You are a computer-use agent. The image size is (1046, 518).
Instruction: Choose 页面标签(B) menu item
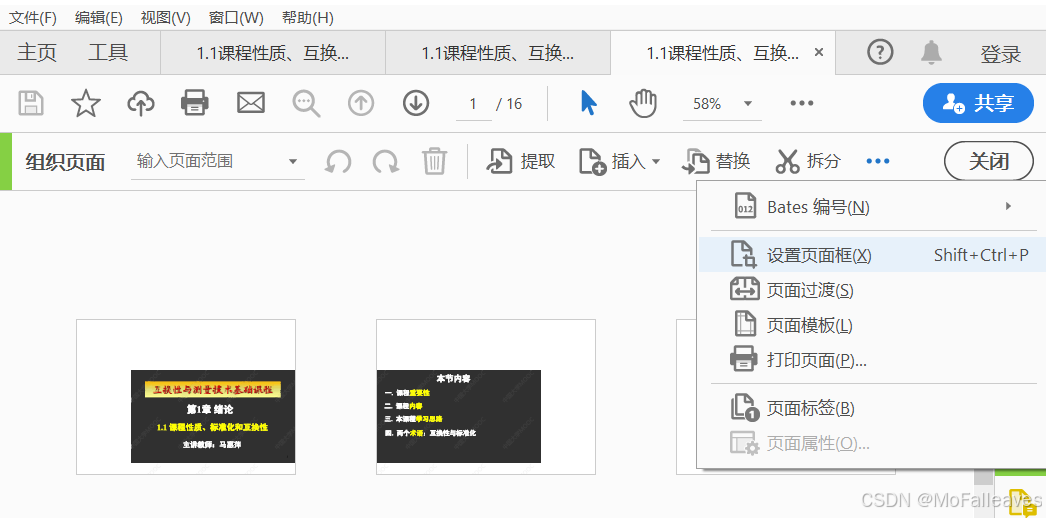point(871,408)
